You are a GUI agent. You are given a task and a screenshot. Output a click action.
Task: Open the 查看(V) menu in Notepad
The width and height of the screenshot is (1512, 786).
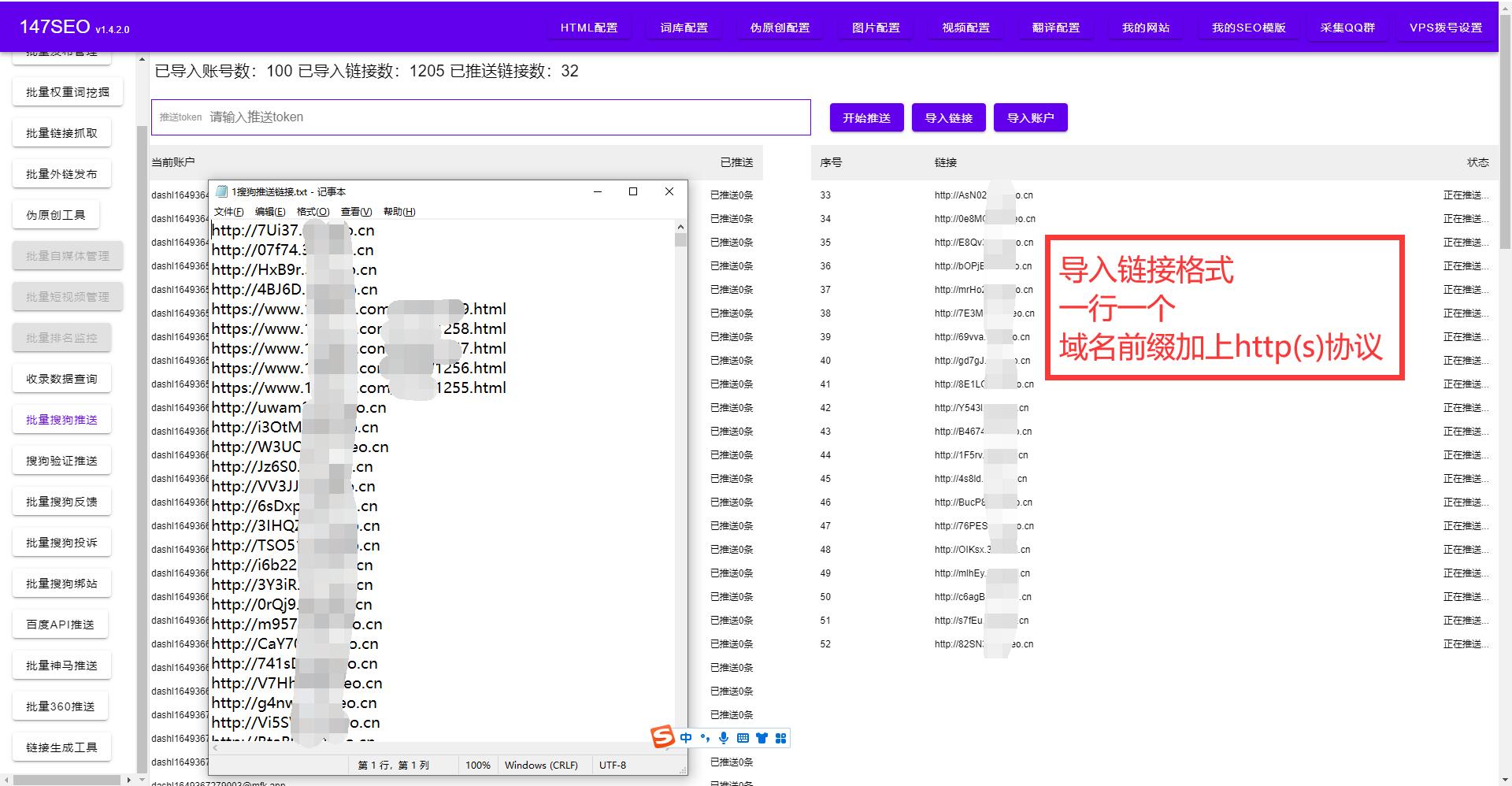(x=354, y=211)
